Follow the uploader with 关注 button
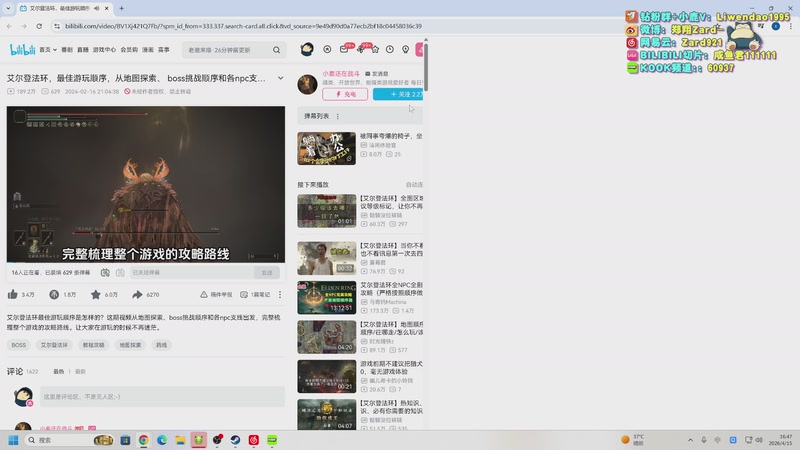The width and height of the screenshot is (800, 450). [x=398, y=94]
